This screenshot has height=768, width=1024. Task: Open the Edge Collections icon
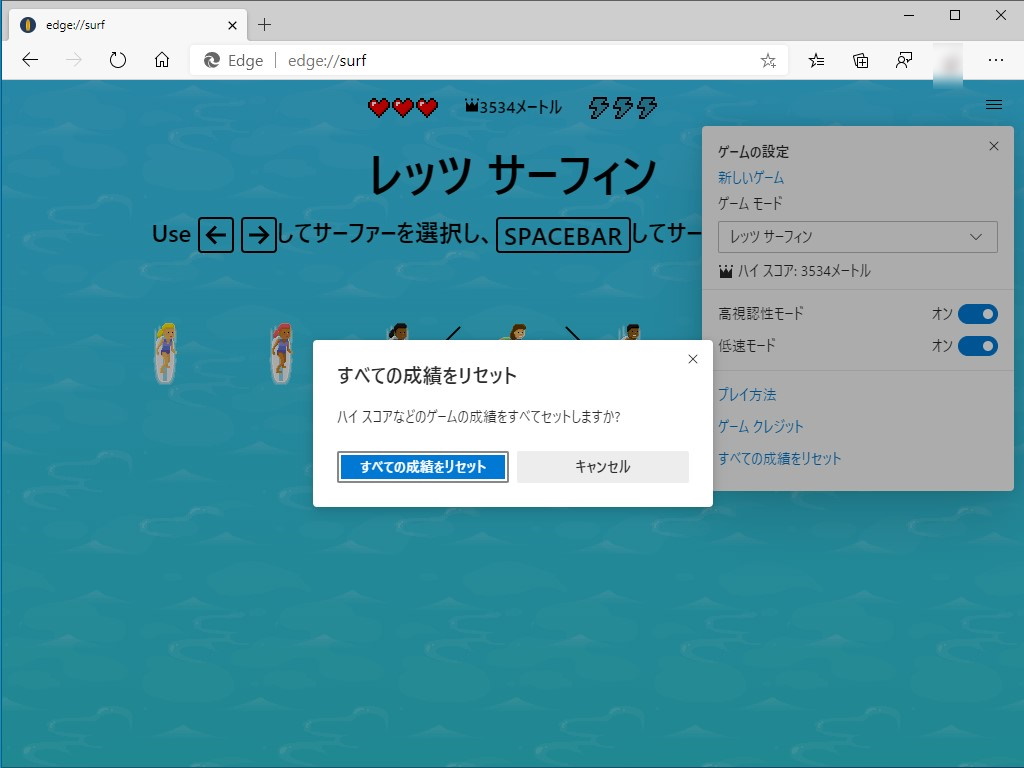(x=860, y=60)
